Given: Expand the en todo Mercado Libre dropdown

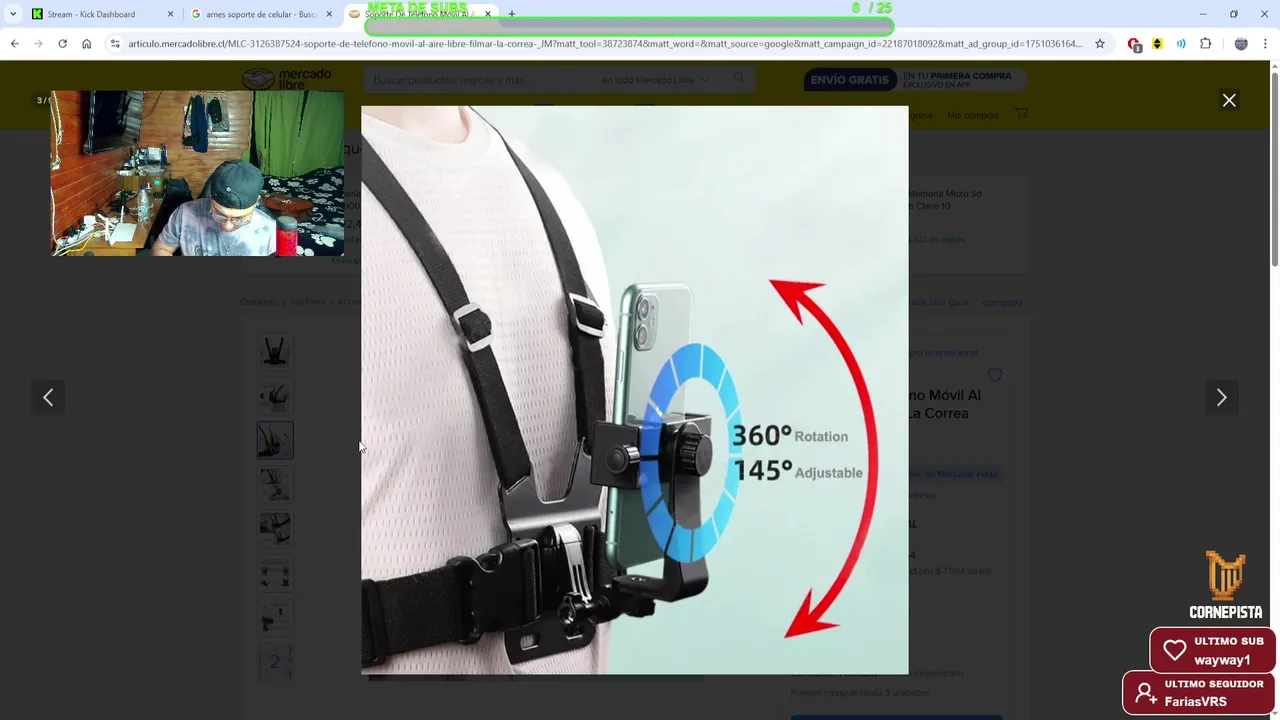Looking at the screenshot, I should (655, 79).
